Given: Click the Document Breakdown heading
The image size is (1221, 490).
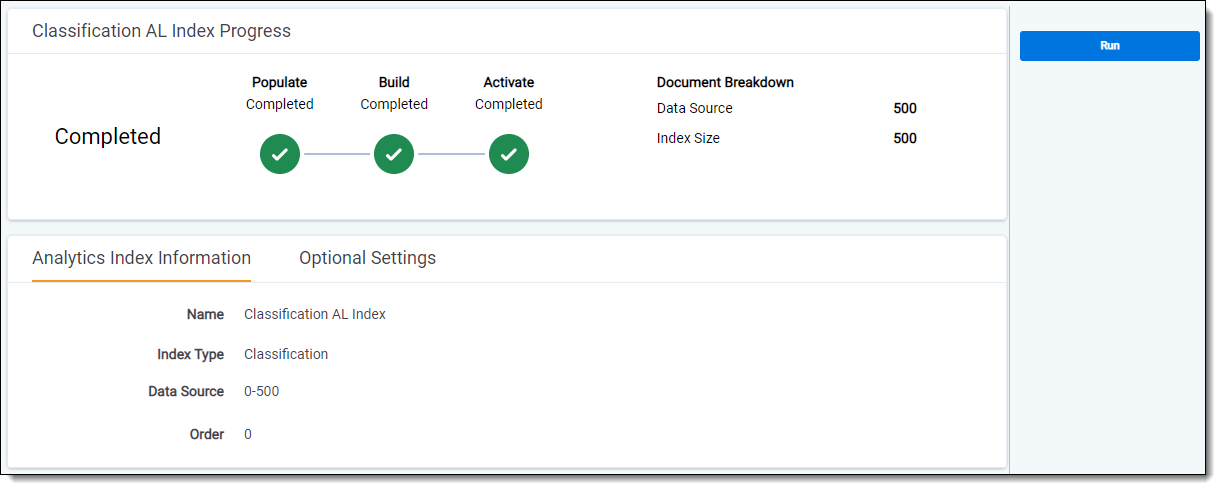Looking at the screenshot, I should 725,83.
